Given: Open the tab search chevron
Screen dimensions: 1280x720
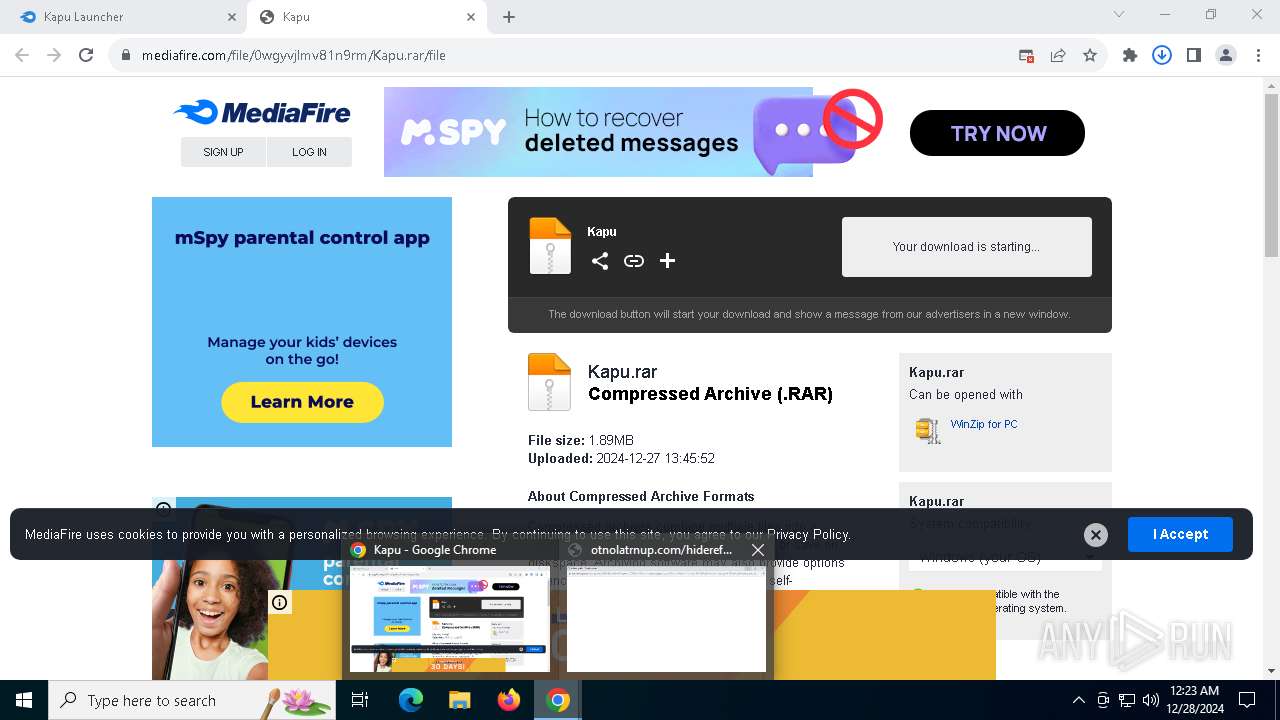Looking at the screenshot, I should click(x=1119, y=14).
